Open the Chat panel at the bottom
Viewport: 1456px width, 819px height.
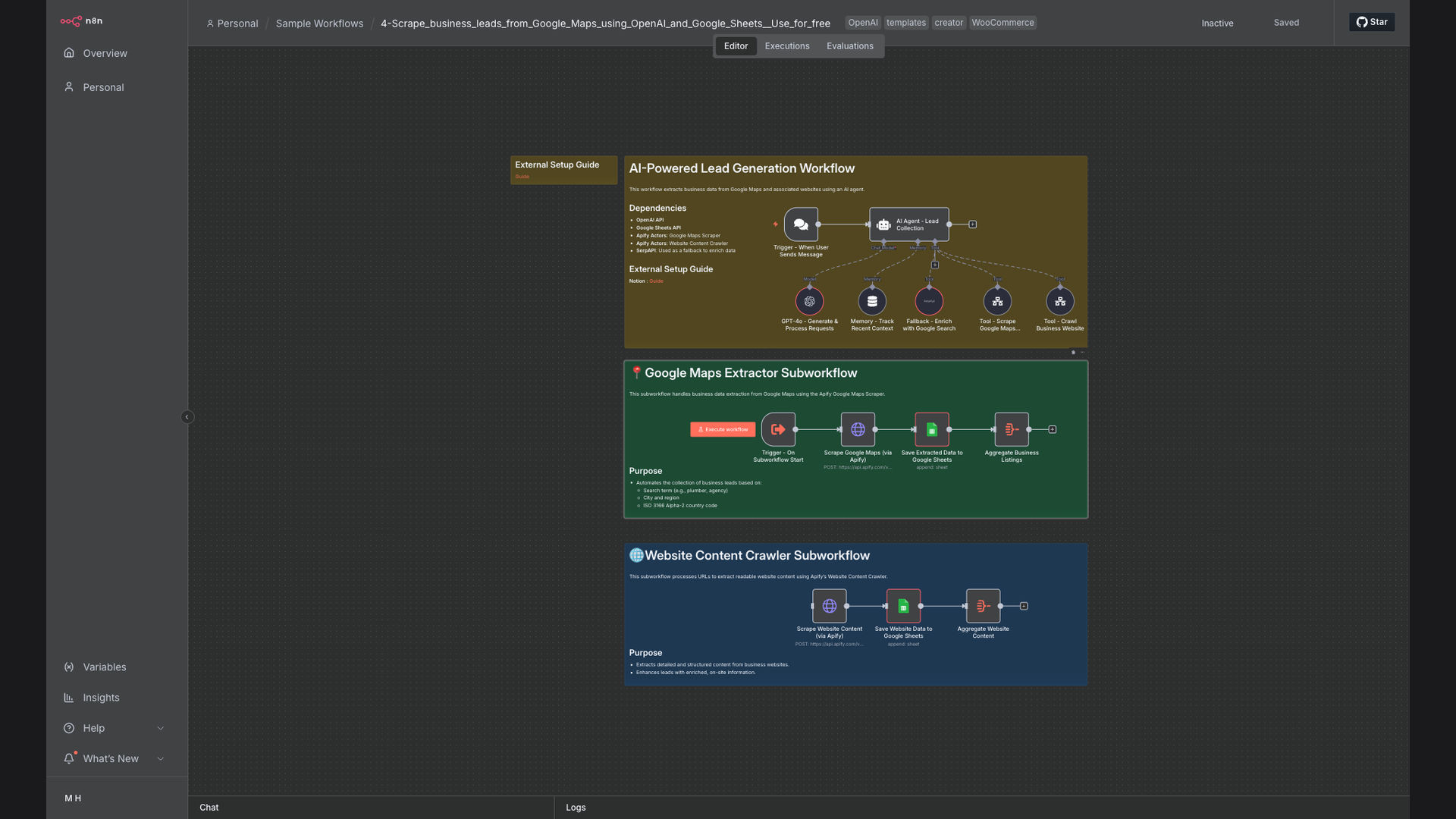209,808
